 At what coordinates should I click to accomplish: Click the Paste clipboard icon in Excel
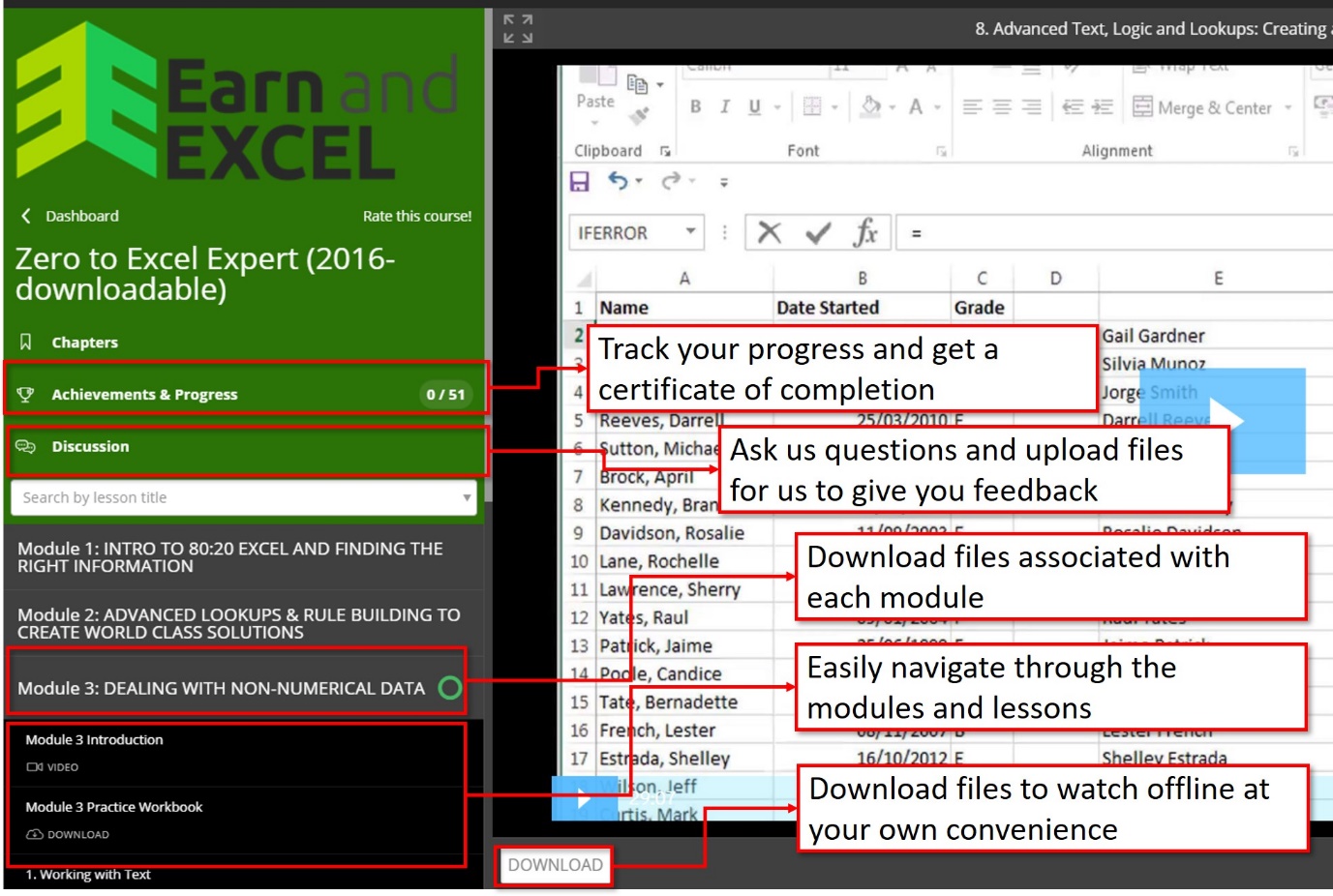point(597,76)
